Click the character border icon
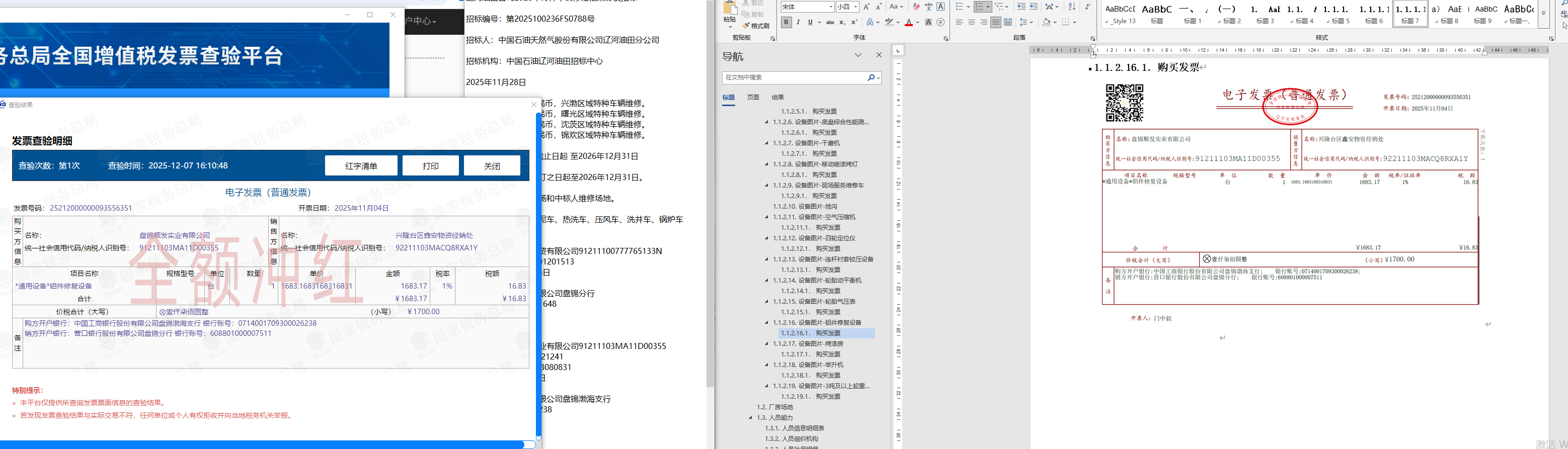 pos(940,7)
